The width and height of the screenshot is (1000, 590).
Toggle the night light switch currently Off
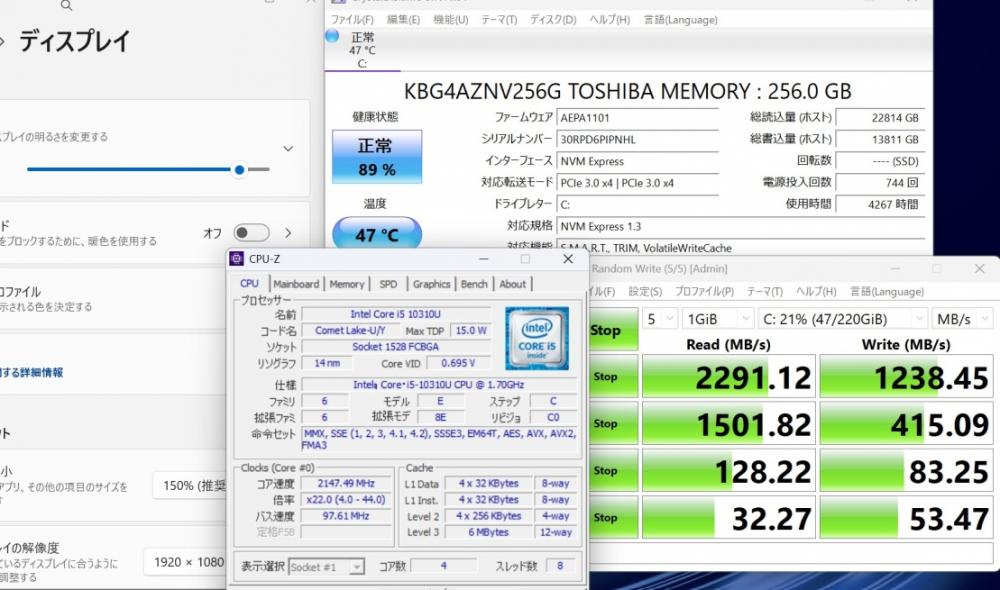251,233
